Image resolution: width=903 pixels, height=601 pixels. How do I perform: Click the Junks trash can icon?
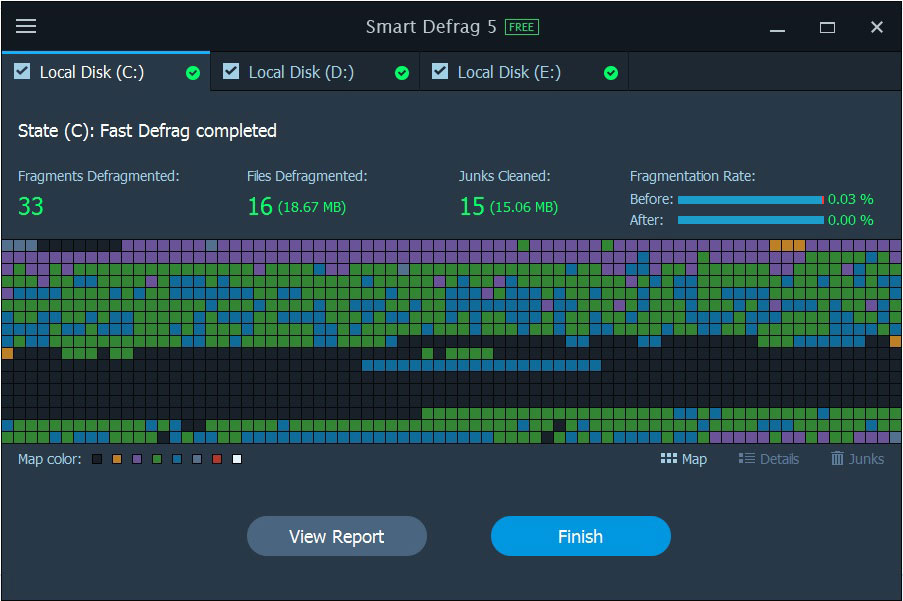click(837, 458)
